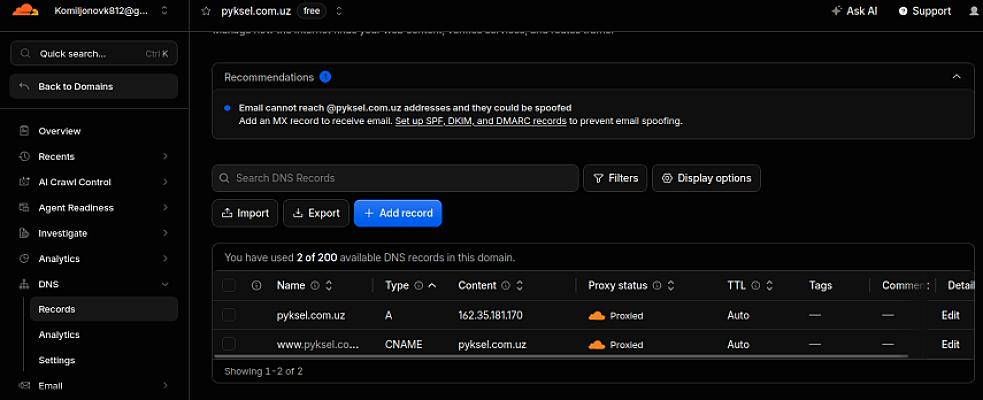Image resolution: width=983 pixels, height=400 pixels.
Task: Expand AI Crawl Control chevron
Action: pyautogui.click(x=165, y=182)
